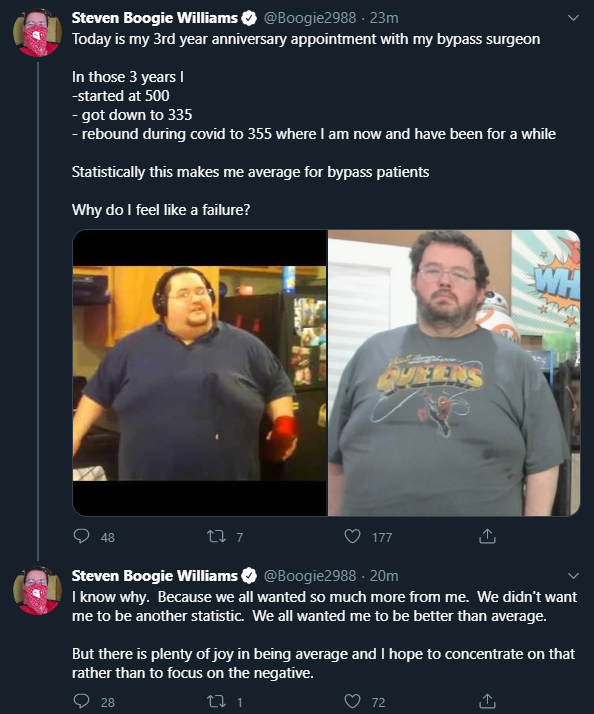
Task: Click the first tweet's profile avatar
Action: pos(37,33)
